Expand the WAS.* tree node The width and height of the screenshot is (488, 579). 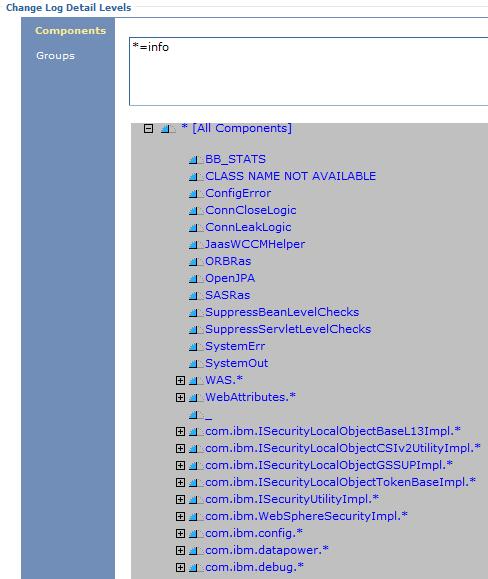tap(180, 380)
